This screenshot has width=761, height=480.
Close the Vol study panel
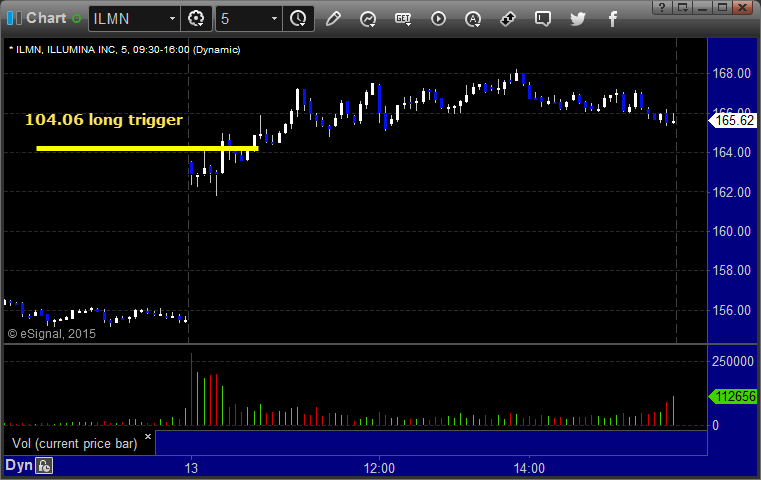(148, 436)
